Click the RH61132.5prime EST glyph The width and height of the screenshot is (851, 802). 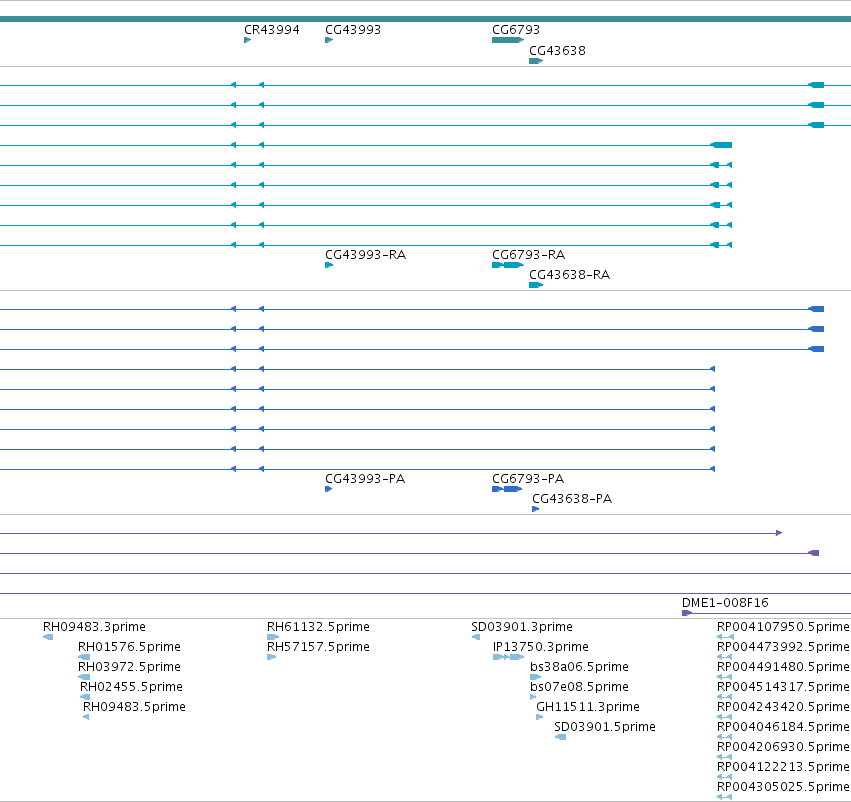click(x=273, y=637)
